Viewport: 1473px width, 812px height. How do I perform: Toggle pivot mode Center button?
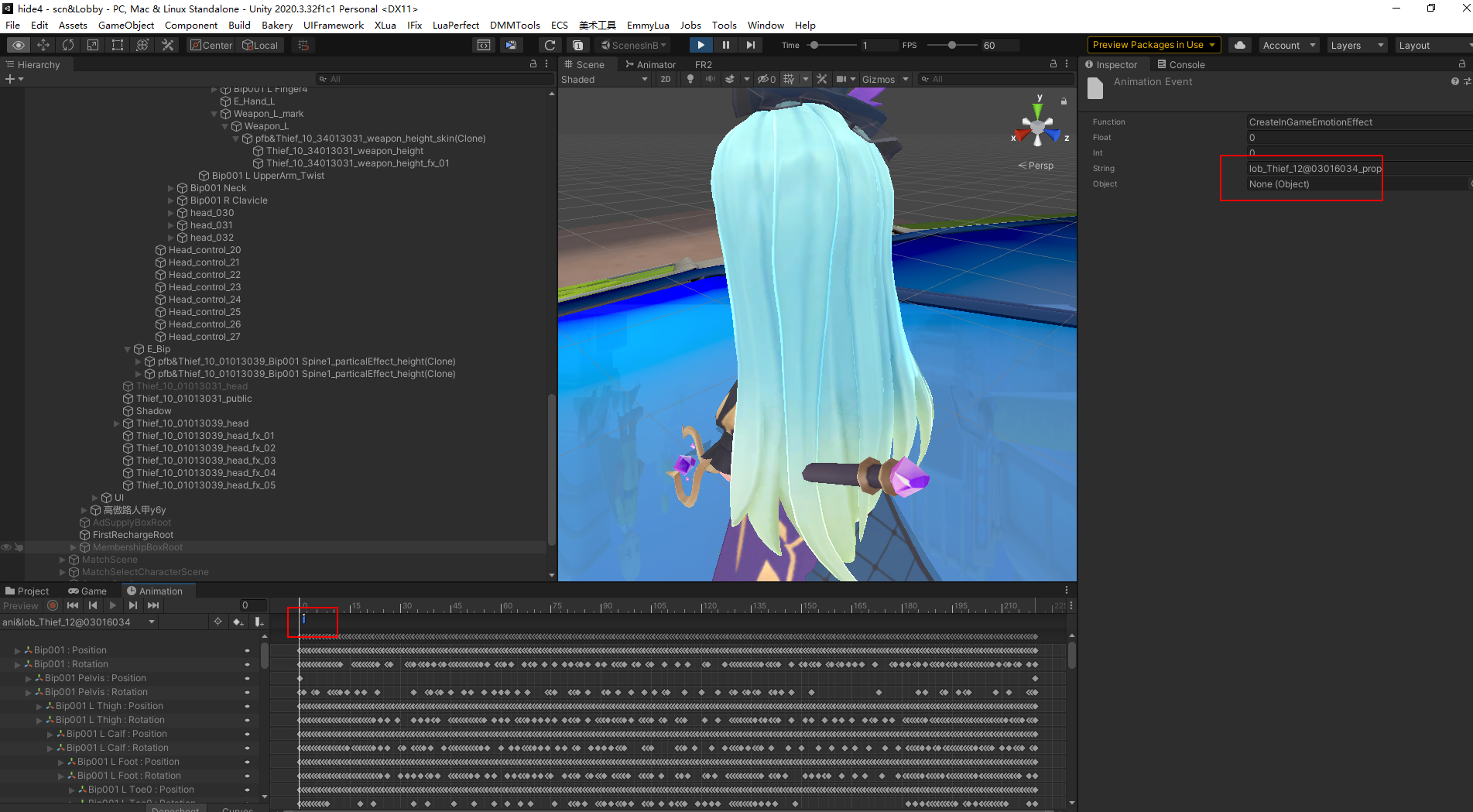[x=211, y=45]
